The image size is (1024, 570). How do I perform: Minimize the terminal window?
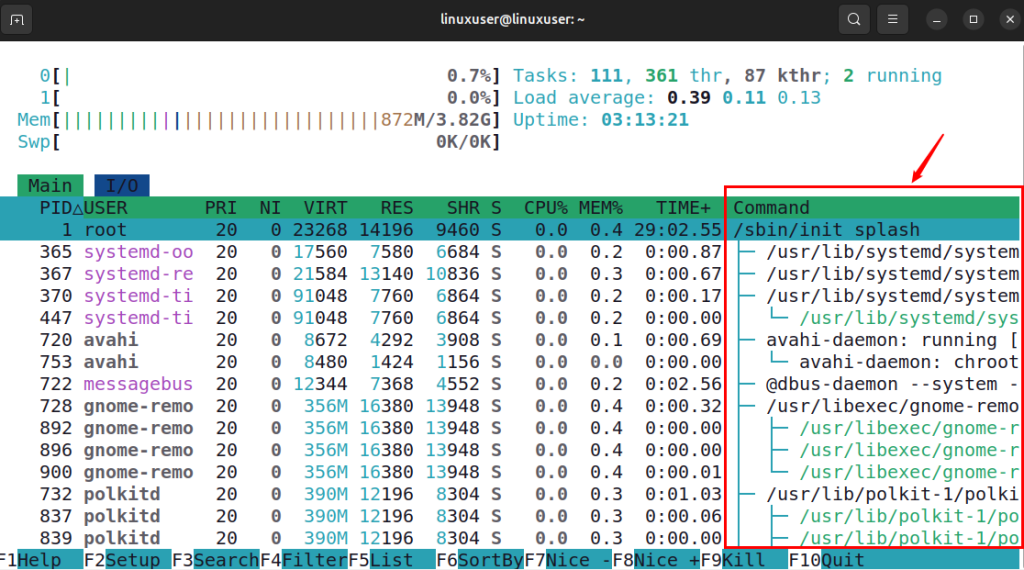(936, 19)
